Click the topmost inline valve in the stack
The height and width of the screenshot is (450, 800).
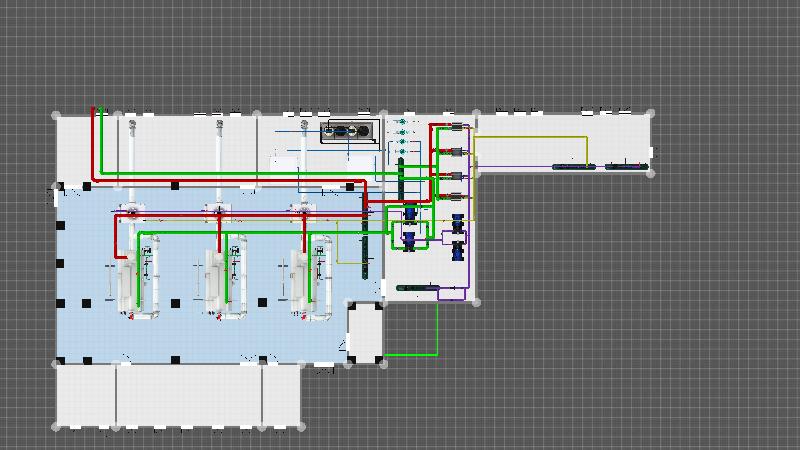tap(459, 126)
